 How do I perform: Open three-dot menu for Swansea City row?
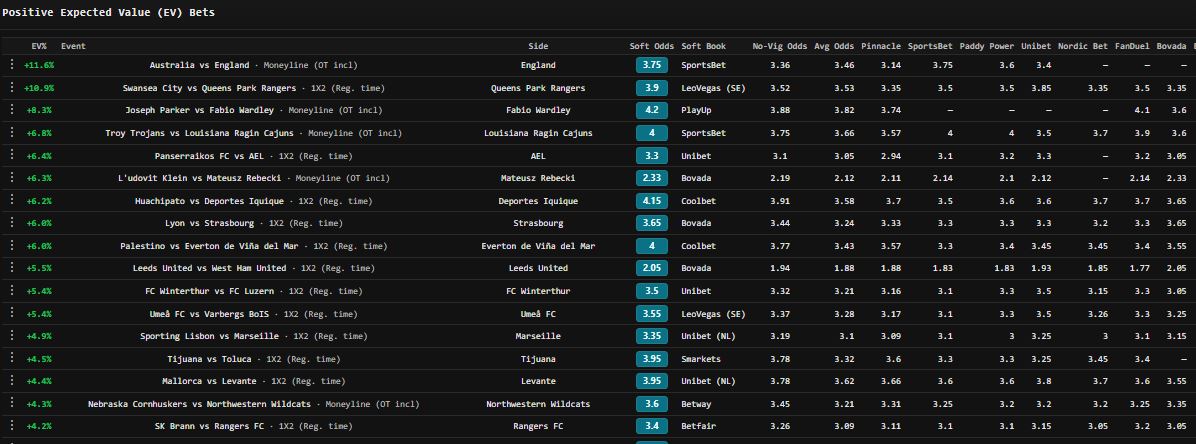13,88
